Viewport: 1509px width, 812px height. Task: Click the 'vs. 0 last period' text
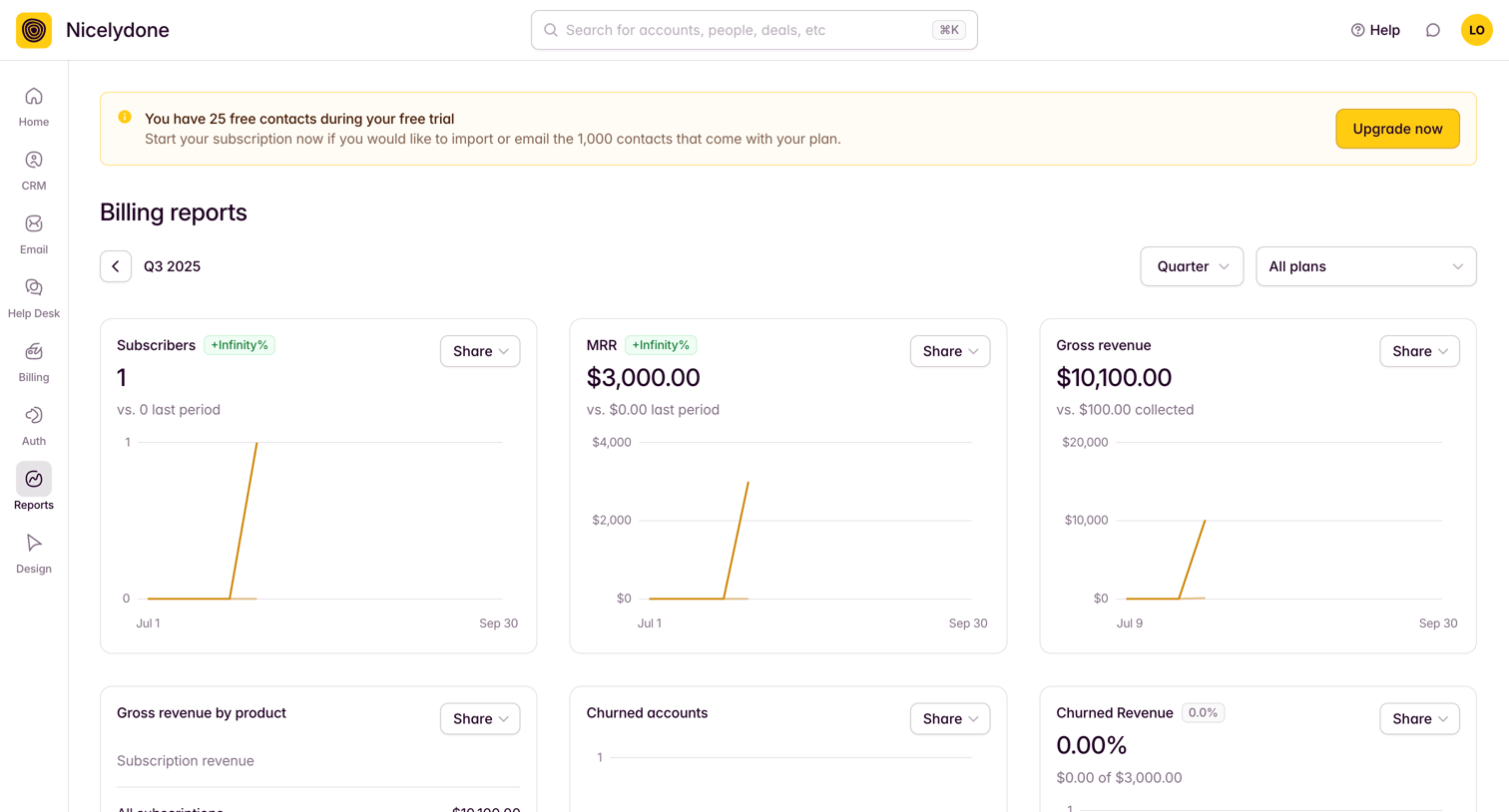click(x=169, y=410)
